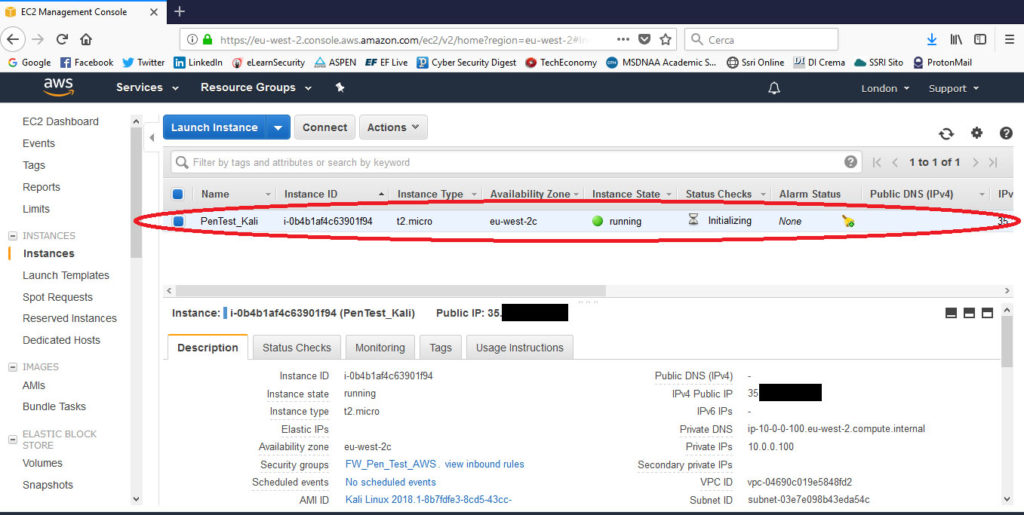Image resolution: width=1024 pixels, height=515 pixels.
Task: Open the Launch Templates sidebar link
Action: [x=66, y=275]
